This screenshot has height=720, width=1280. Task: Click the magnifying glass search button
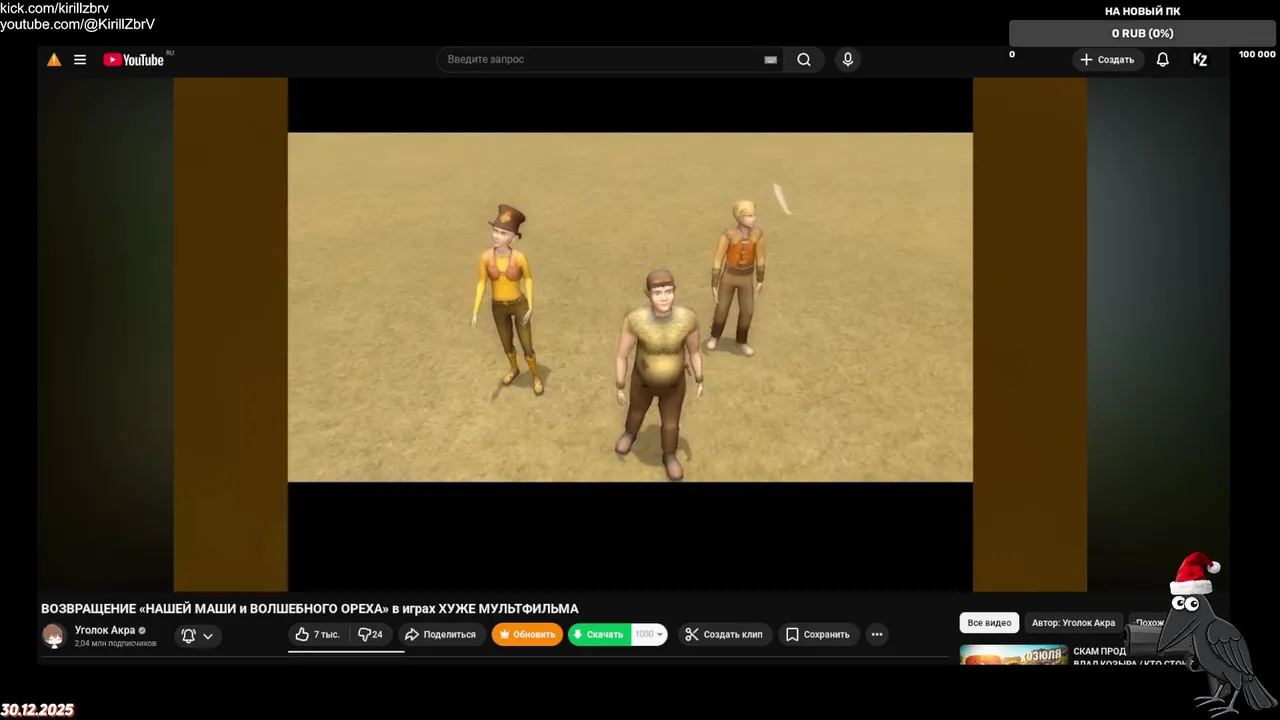tap(804, 60)
